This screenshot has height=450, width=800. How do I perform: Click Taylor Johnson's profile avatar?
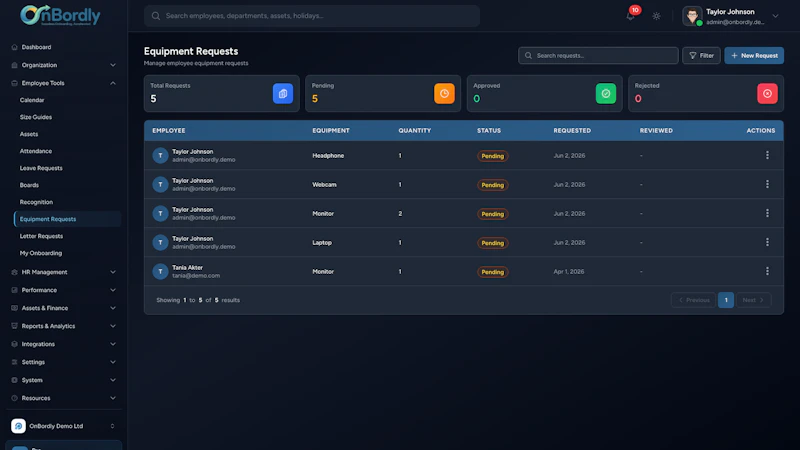point(692,16)
